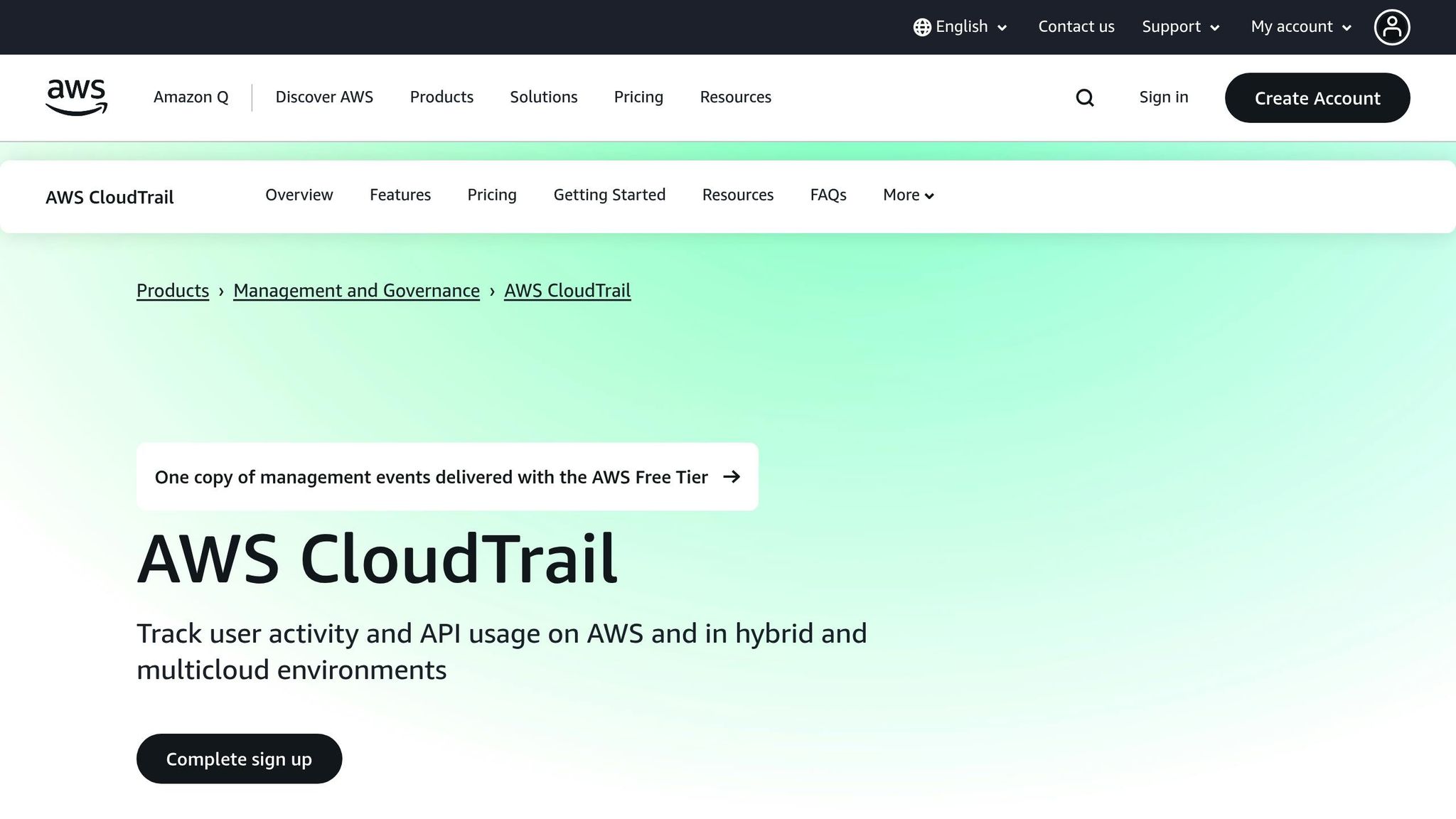Click the Create Account button
Image resolution: width=1456 pixels, height=819 pixels.
coord(1317,97)
